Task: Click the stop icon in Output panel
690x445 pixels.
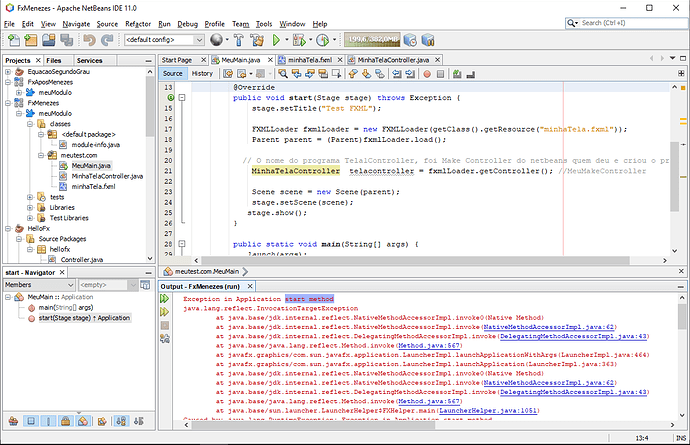Action: 165,325
